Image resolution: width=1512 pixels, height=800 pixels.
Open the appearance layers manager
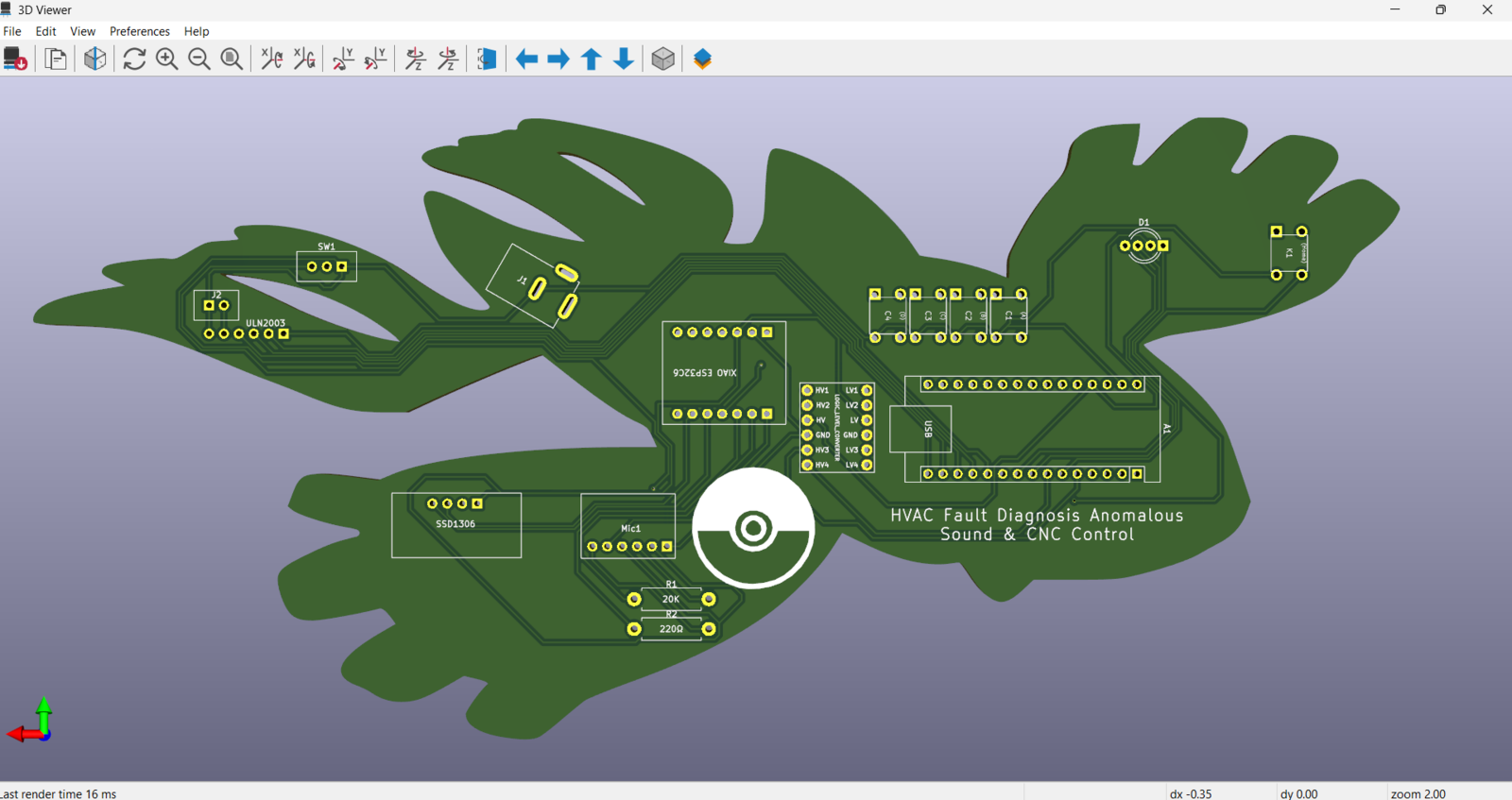coord(702,60)
